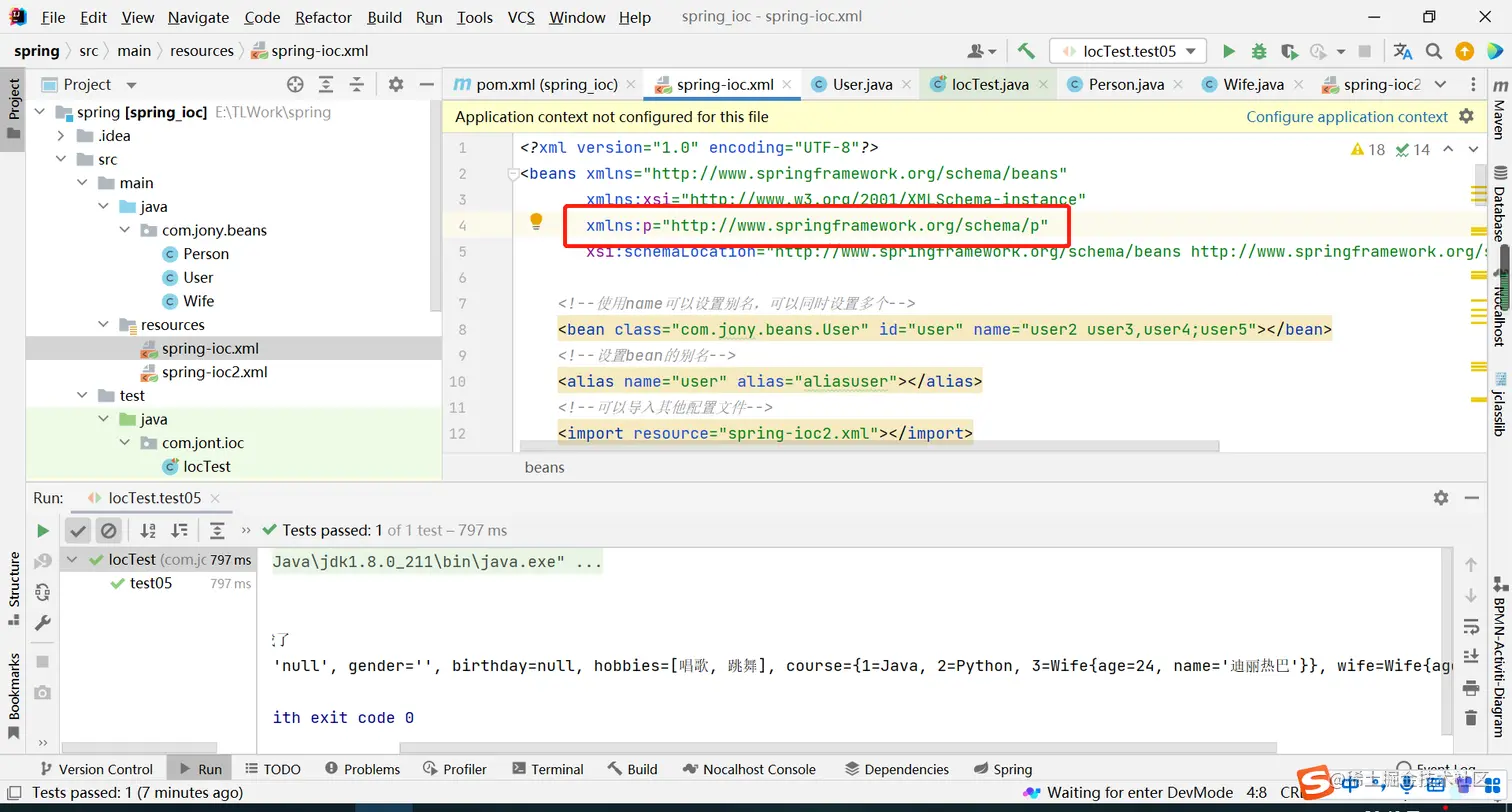Image resolution: width=1512 pixels, height=812 pixels.
Task: Toggle scroll to end of console
Action: coord(1471,656)
